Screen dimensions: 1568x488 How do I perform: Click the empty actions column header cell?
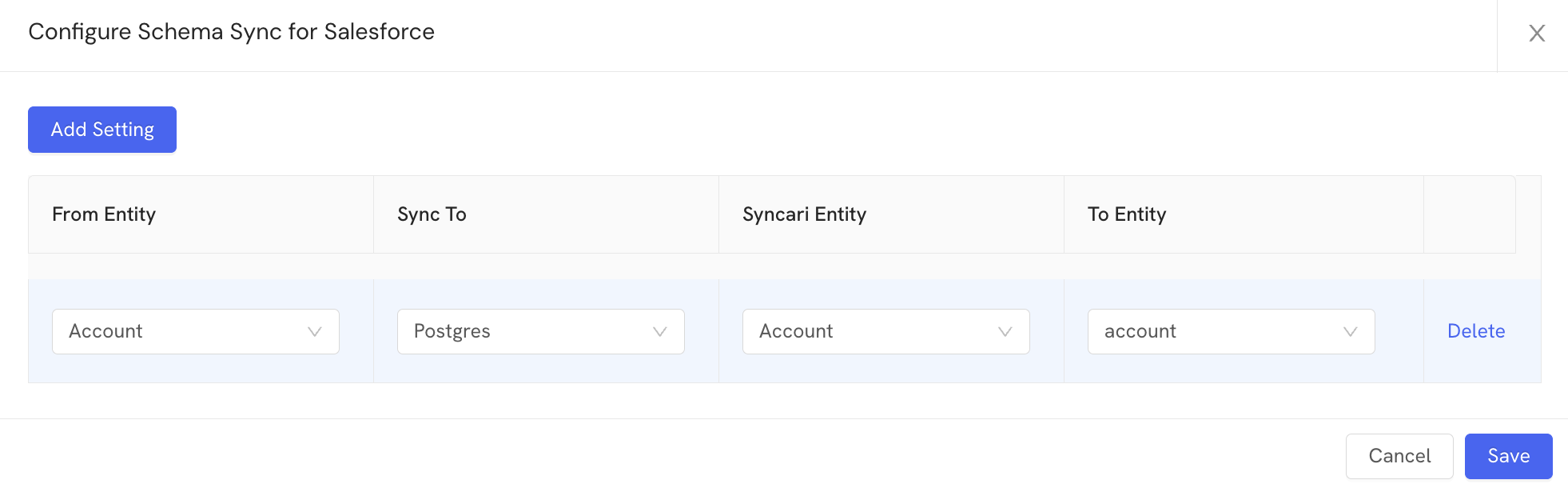coord(1470,214)
